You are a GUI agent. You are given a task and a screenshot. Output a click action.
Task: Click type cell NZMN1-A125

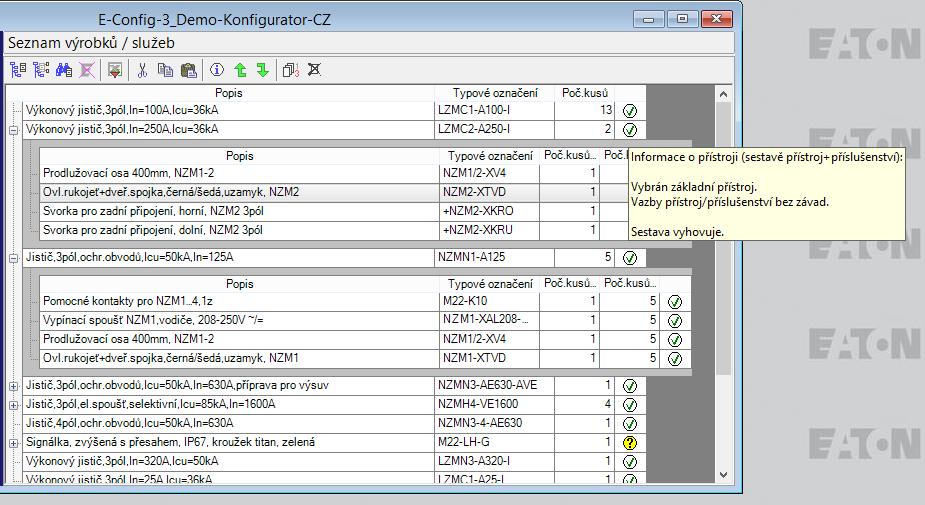[494, 257]
